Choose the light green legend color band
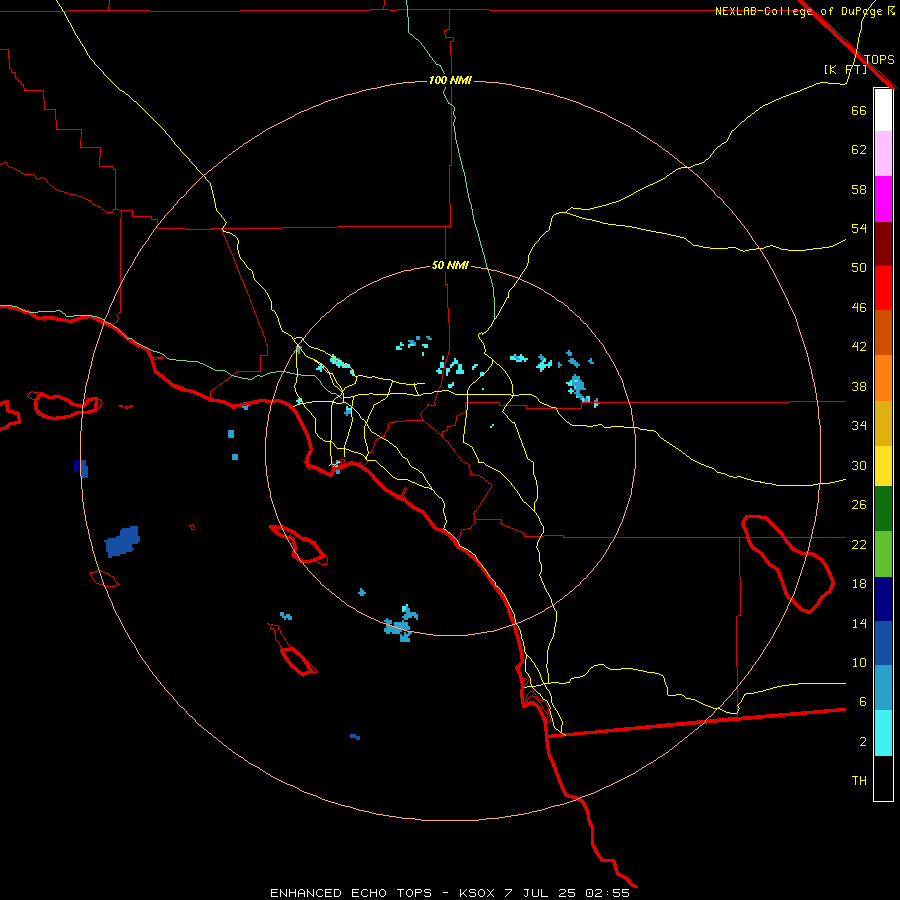The width and height of the screenshot is (900, 900). [883, 554]
